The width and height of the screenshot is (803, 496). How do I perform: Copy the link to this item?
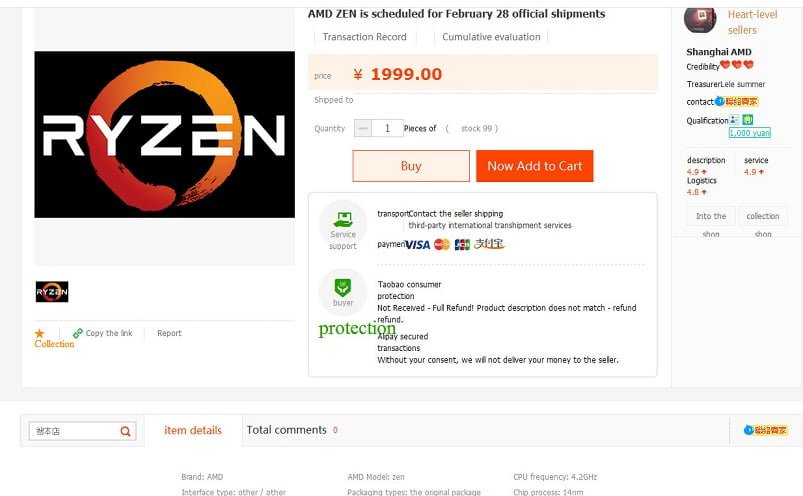pos(103,333)
